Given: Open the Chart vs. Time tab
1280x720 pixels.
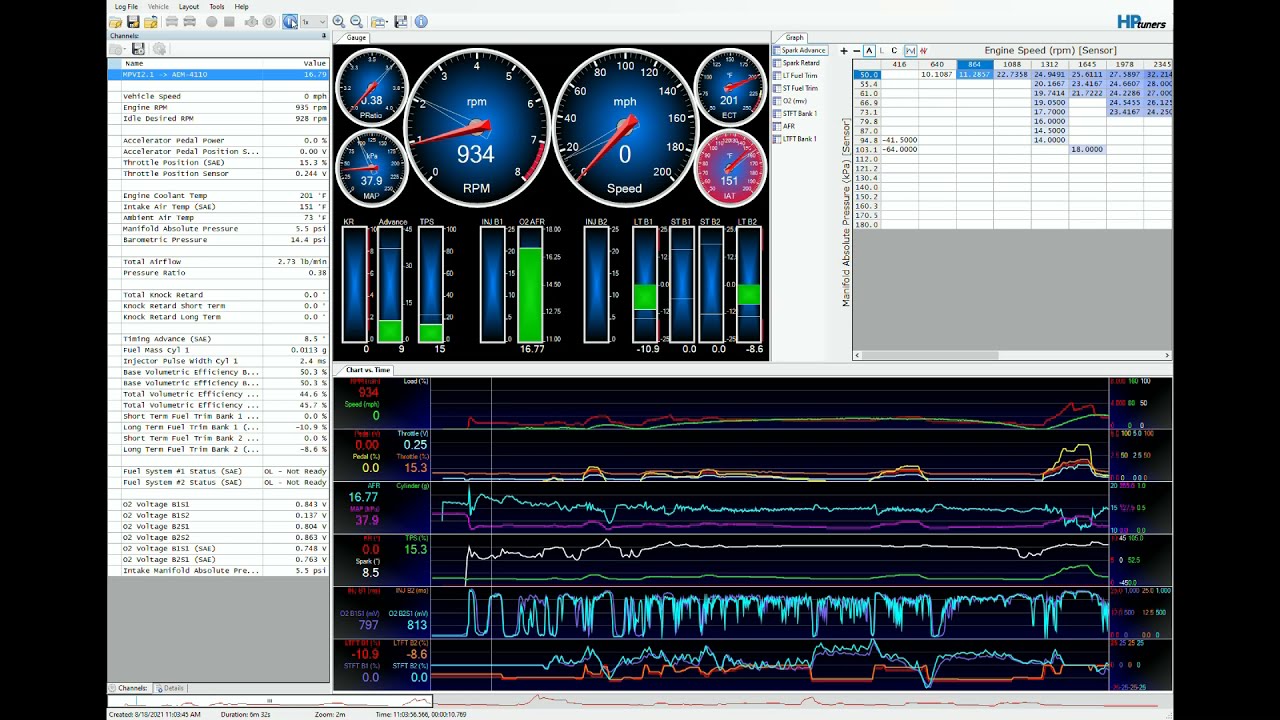Looking at the screenshot, I should (x=365, y=370).
